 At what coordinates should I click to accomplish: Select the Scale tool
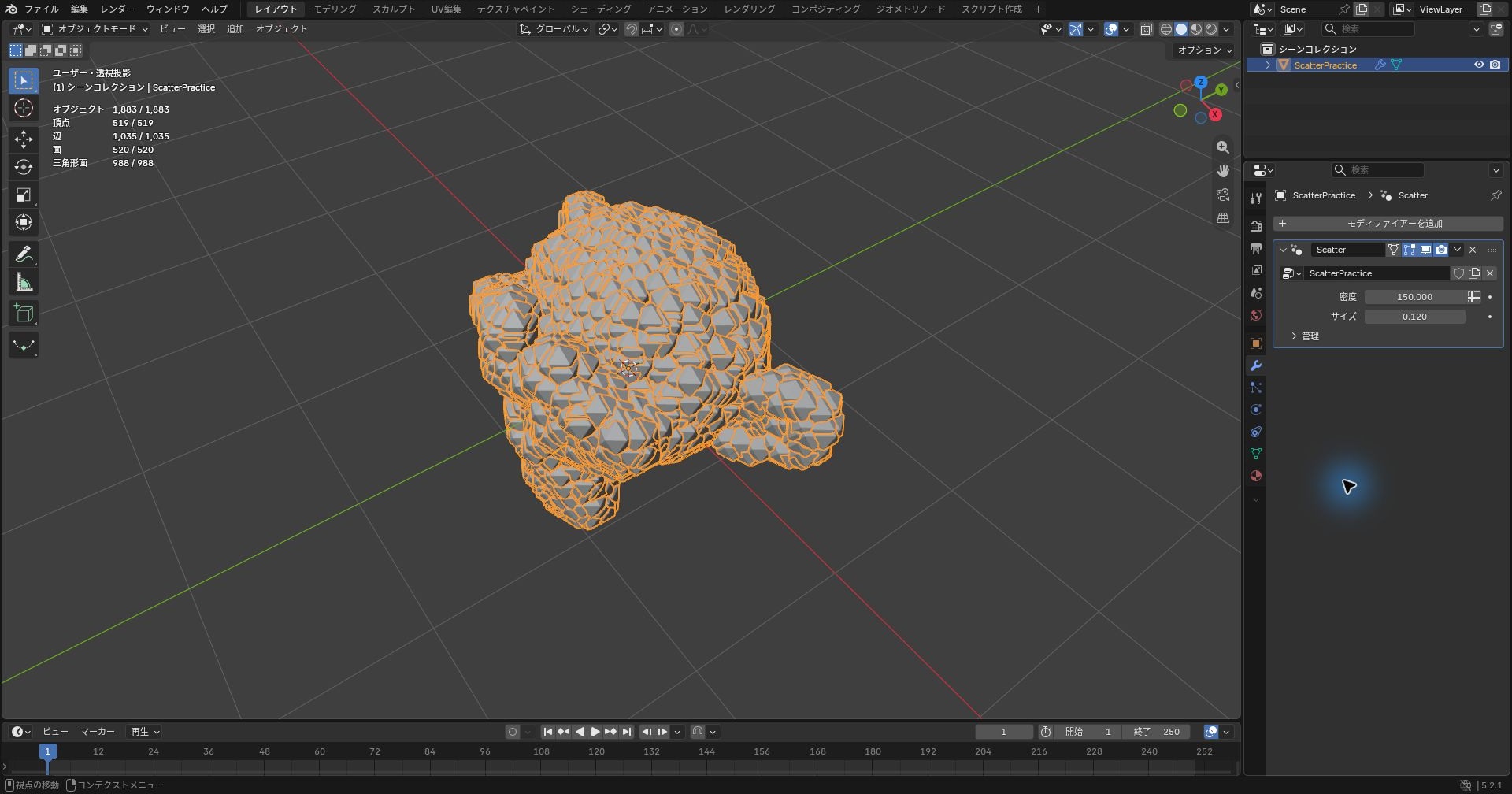24,195
